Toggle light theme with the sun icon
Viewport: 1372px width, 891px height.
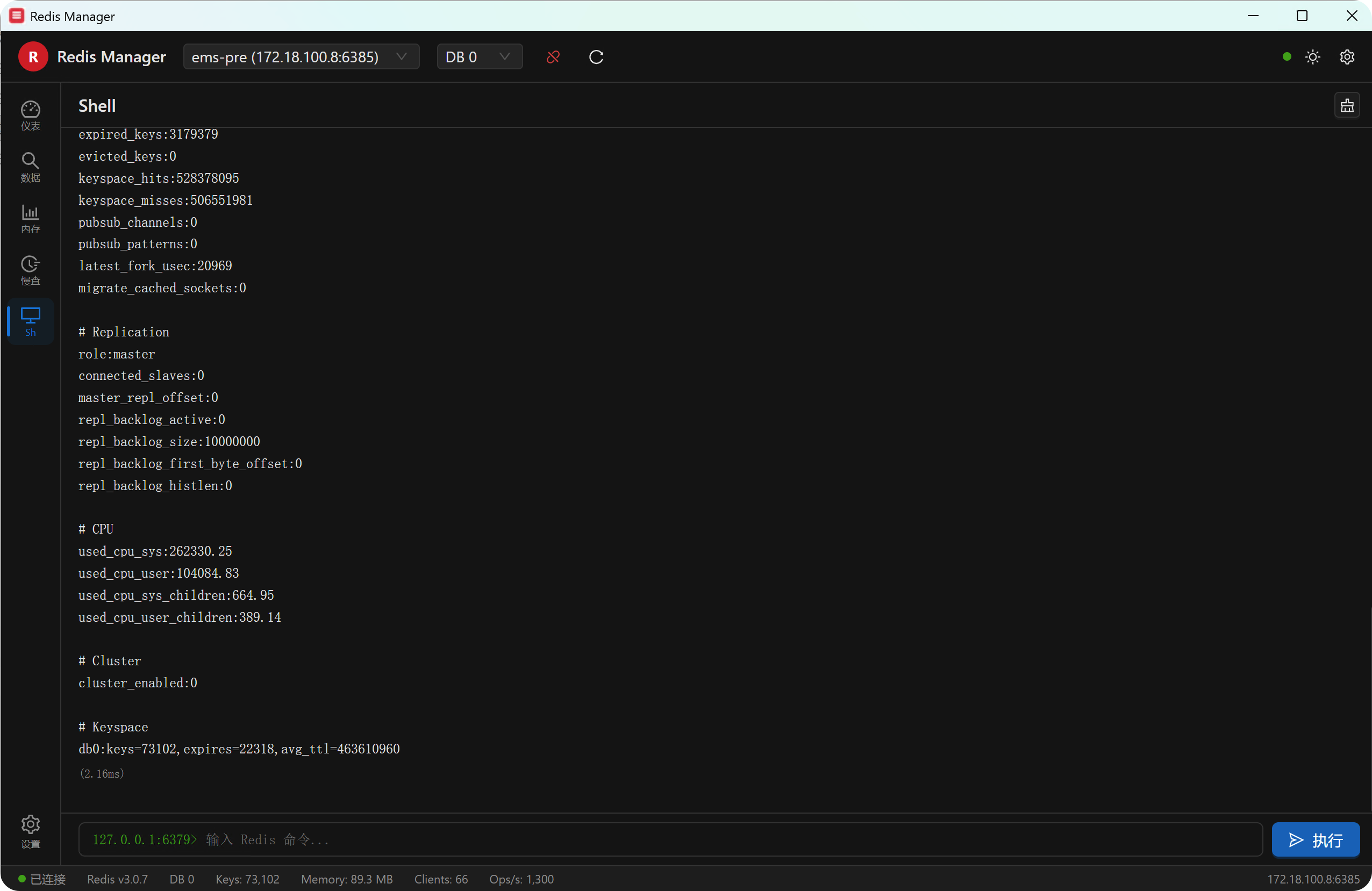(x=1313, y=57)
